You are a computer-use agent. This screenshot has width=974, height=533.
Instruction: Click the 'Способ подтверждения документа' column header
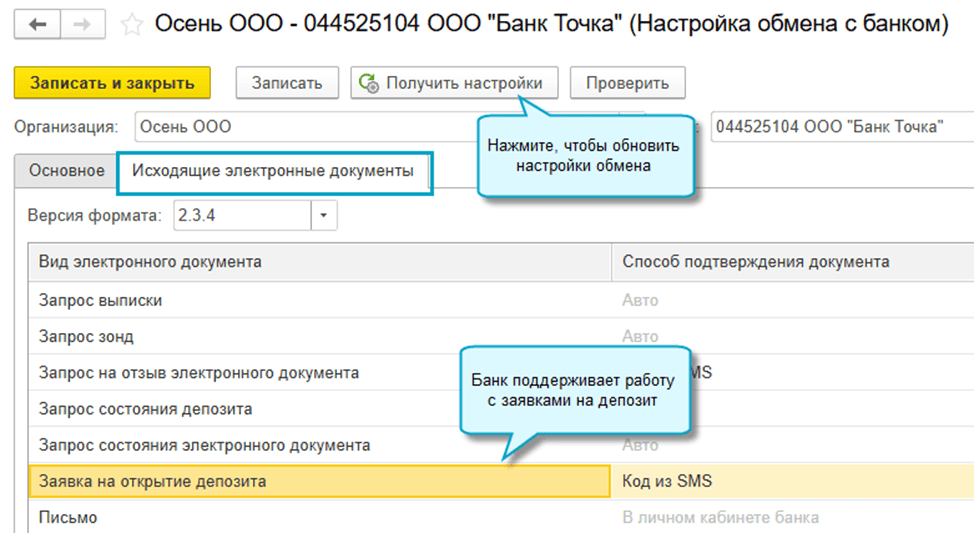793,262
